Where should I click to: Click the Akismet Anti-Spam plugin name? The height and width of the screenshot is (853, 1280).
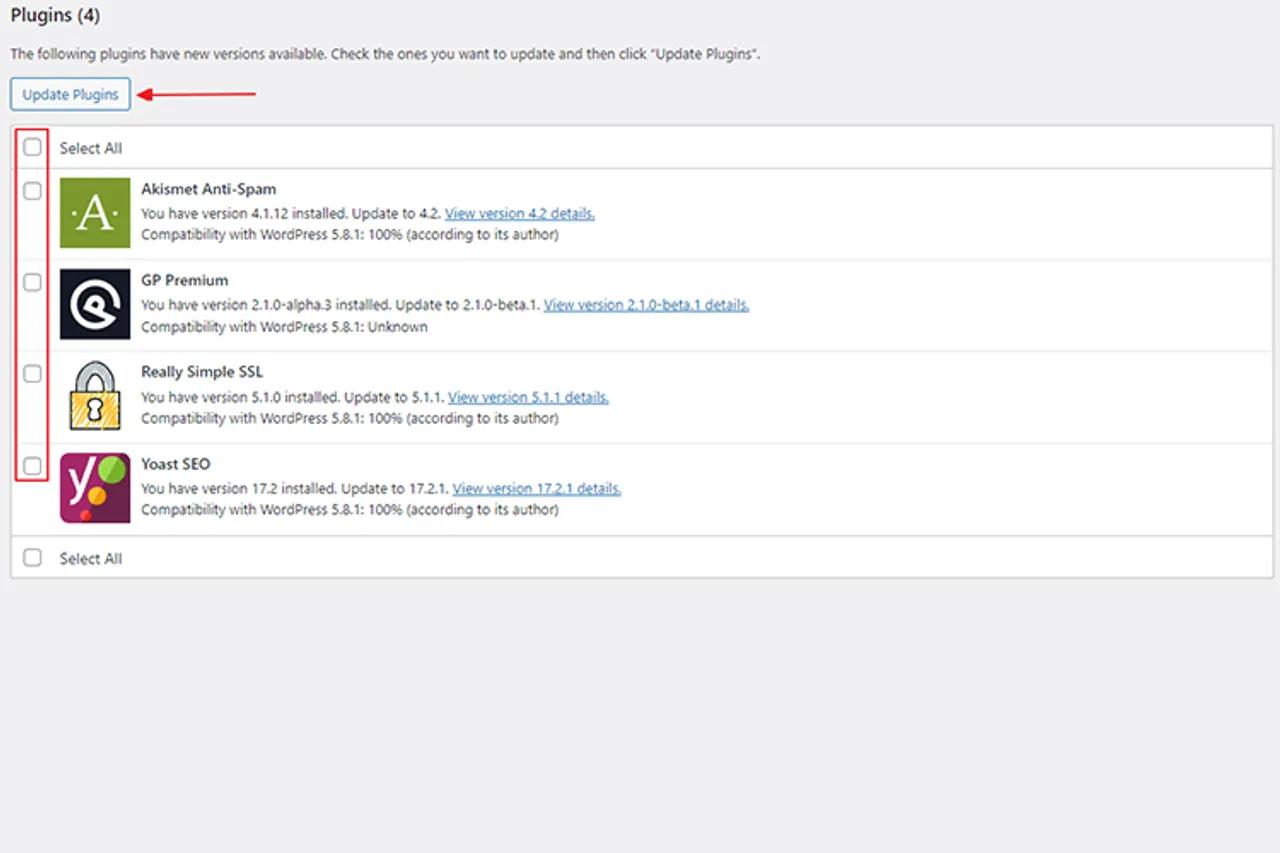pos(209,189)
